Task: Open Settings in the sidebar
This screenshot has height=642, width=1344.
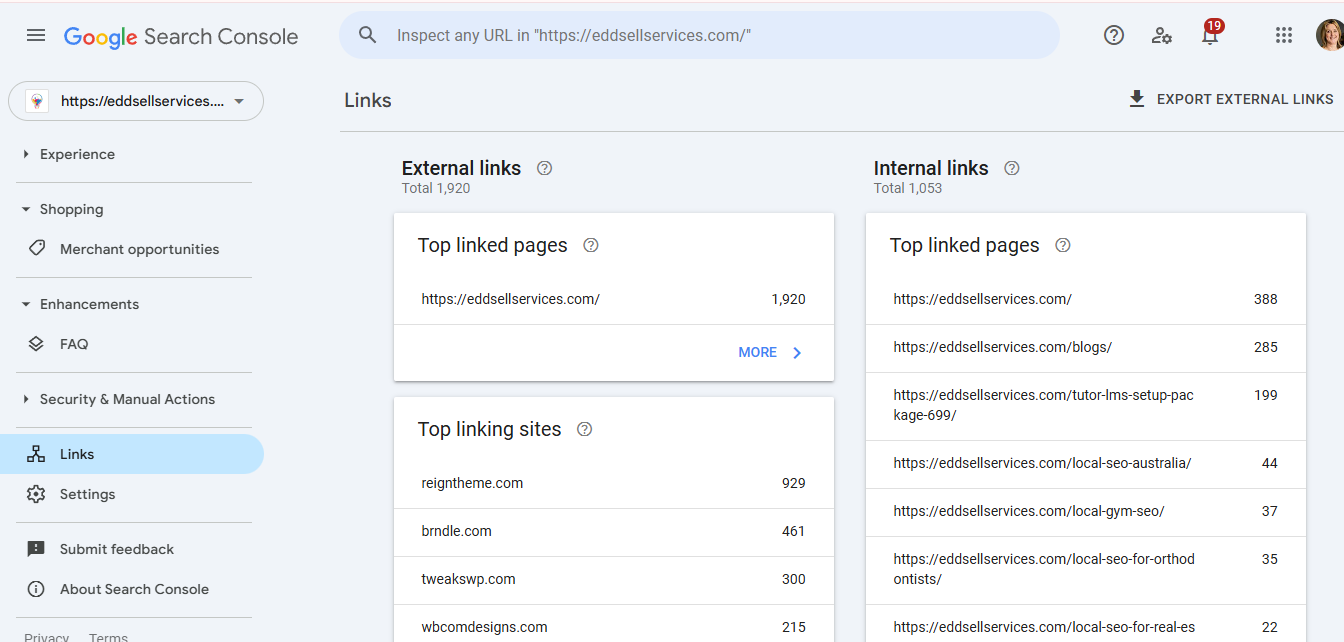Action: point(132,494)
